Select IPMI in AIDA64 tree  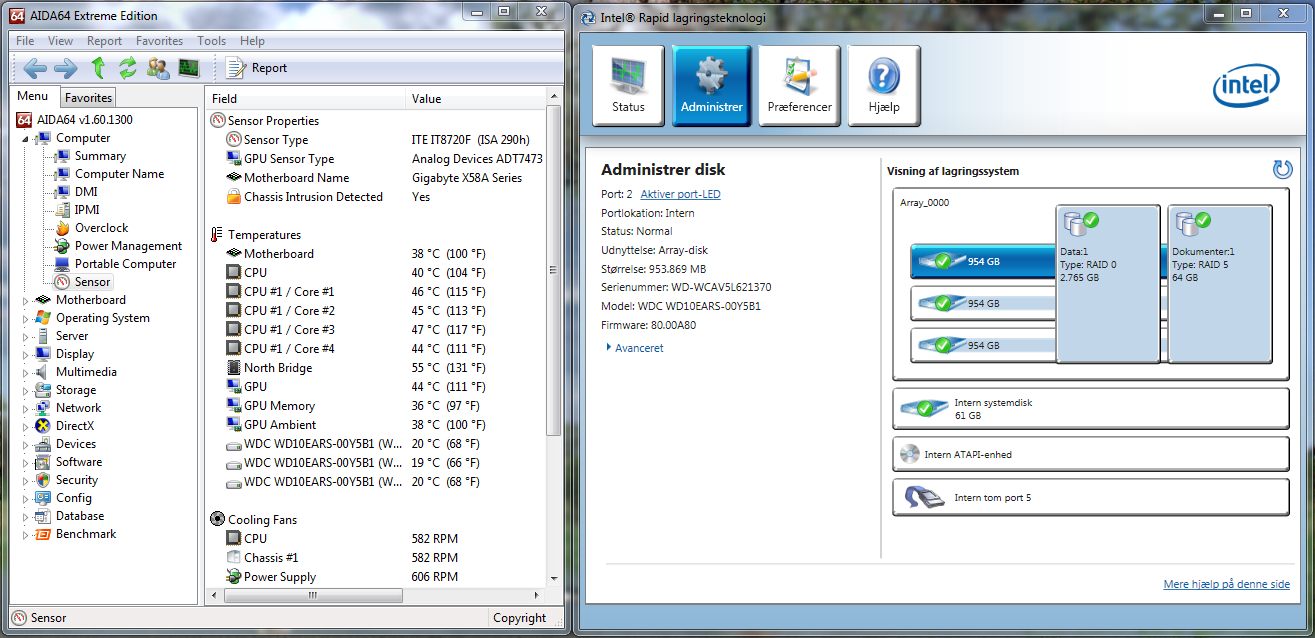pyautogui.click(x=87, y=210)
